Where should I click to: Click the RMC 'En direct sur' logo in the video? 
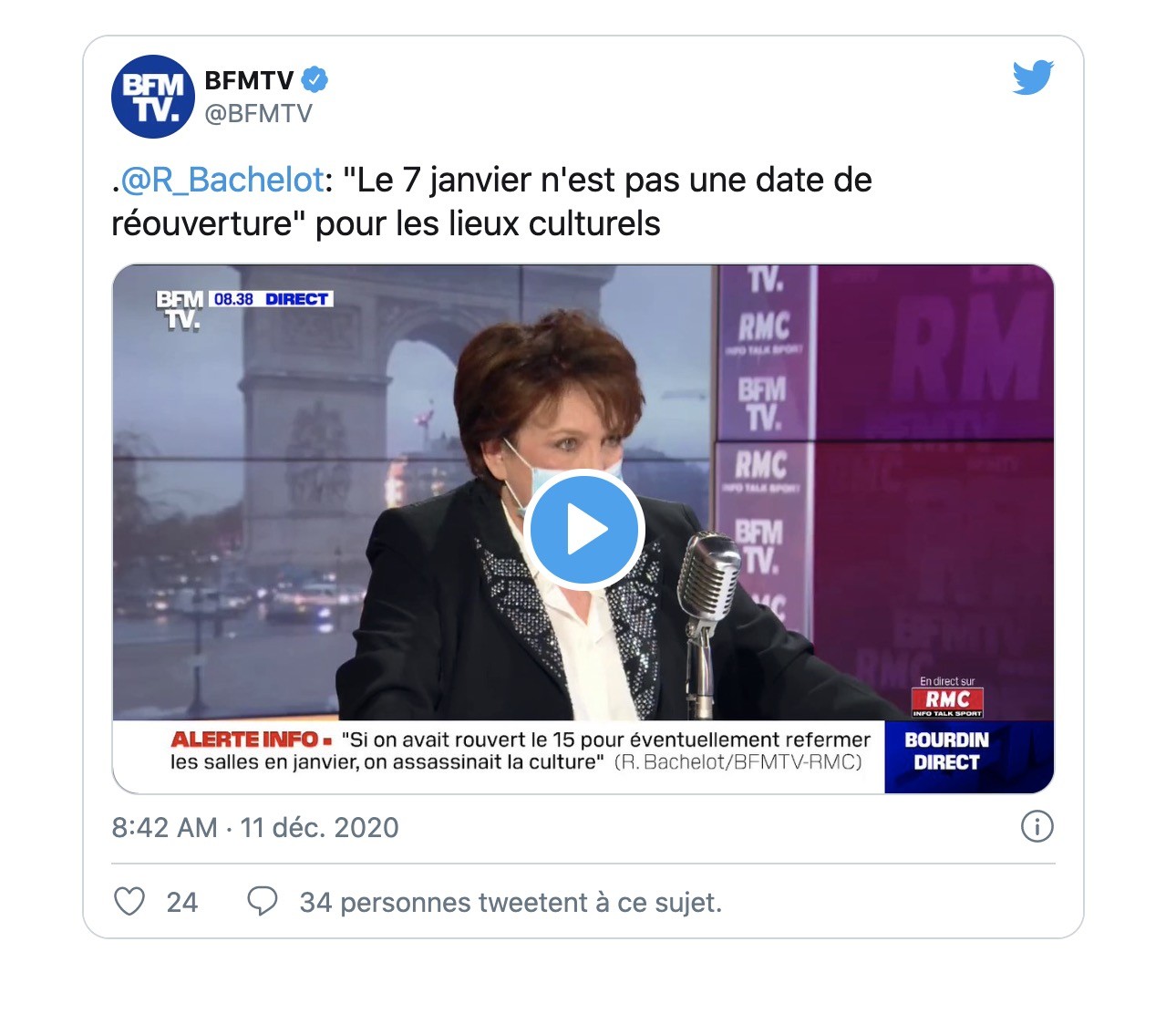pyautogui.click(x=947, y=698)
